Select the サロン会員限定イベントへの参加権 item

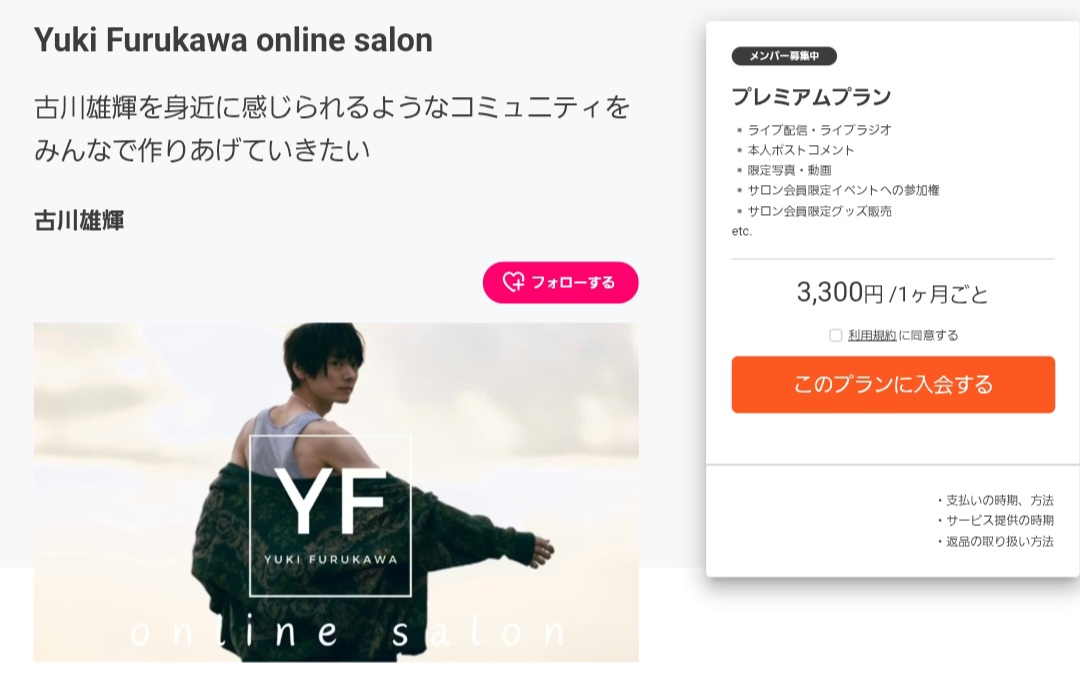(x=843, y=190)
